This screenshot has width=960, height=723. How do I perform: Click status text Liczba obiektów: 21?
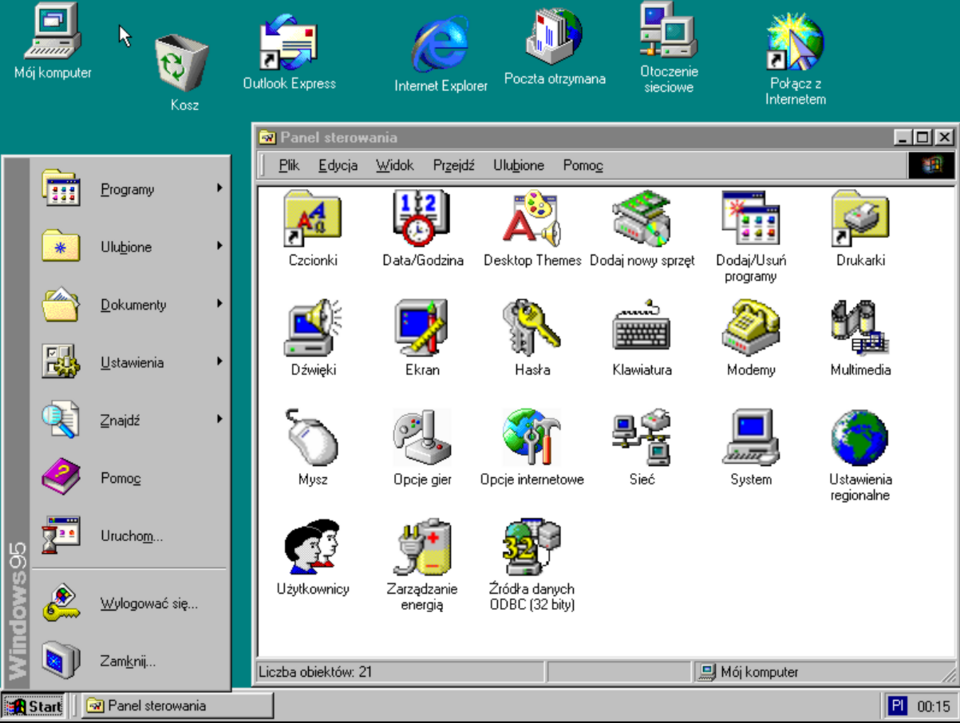315,672
